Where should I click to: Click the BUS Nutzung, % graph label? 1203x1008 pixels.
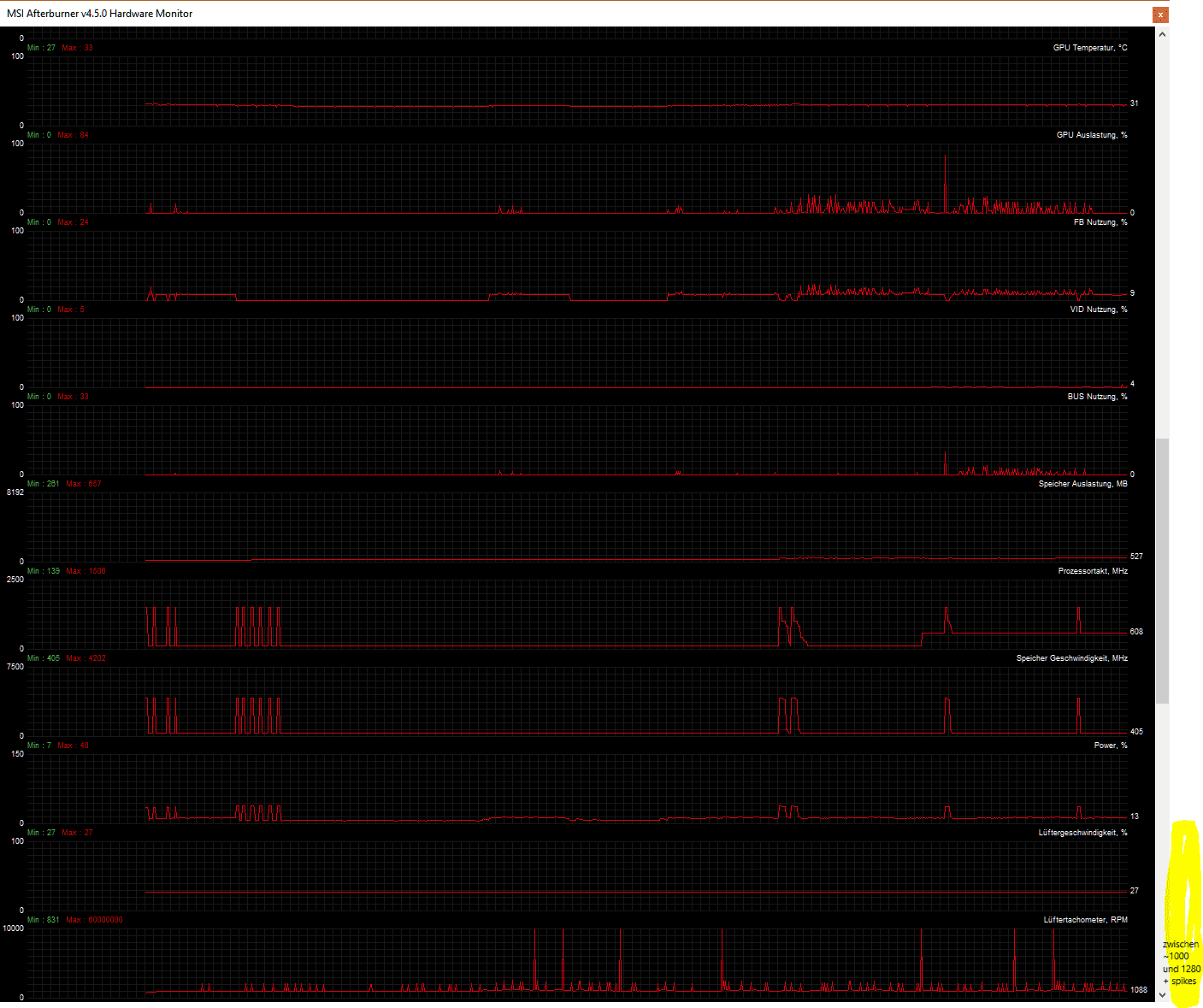1097,397
